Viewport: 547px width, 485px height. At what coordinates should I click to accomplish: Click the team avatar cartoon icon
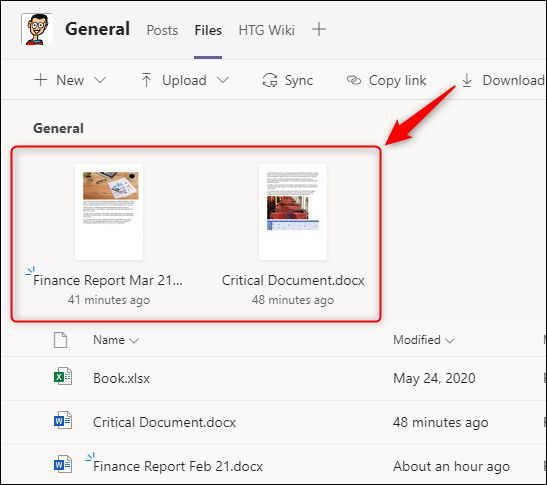pos(37,29)
